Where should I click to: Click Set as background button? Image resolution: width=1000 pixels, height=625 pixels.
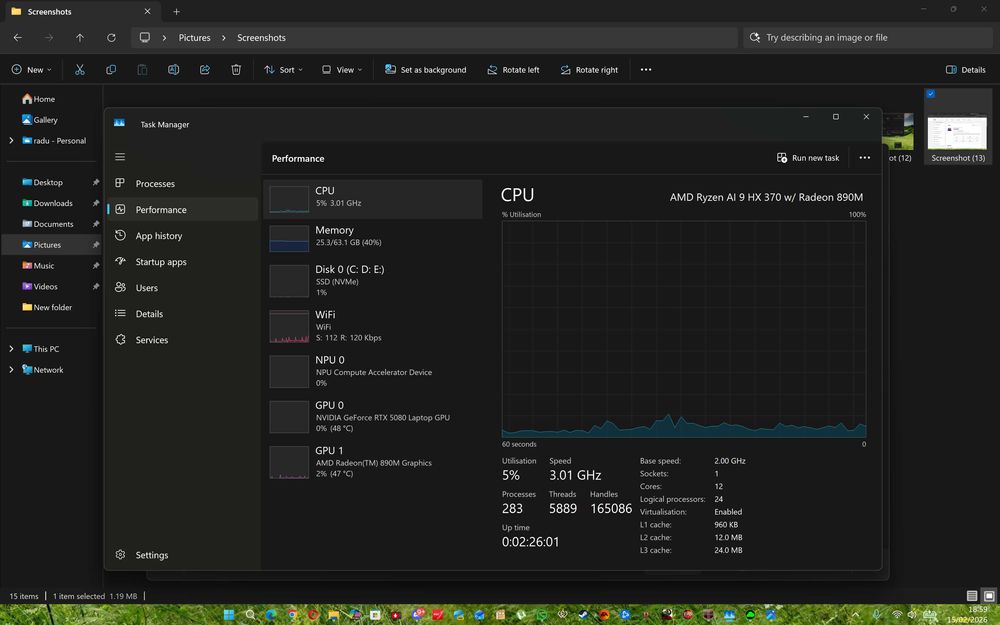click(x=425, y=70)
